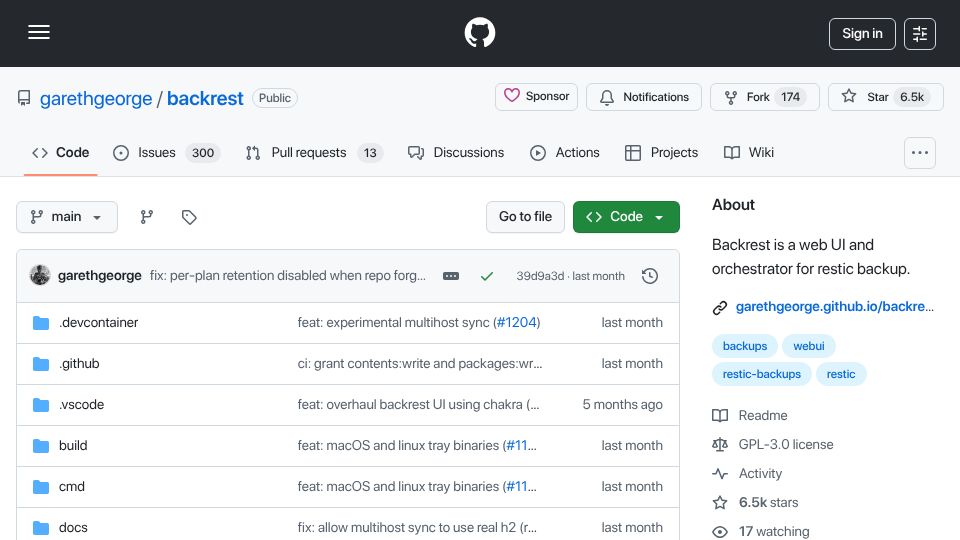Open the Issues tab
This screenshot has height=540, width=960.
click(167, 152)
